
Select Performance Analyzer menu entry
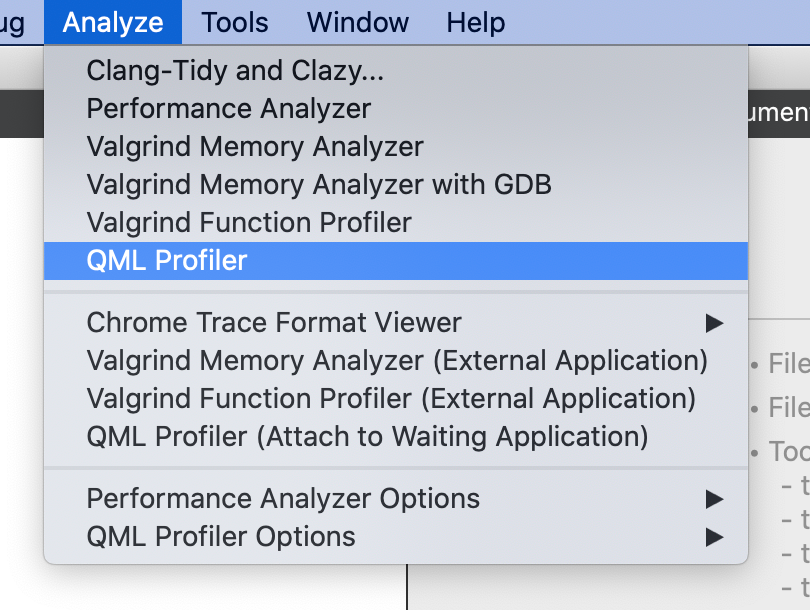(229, 109)
